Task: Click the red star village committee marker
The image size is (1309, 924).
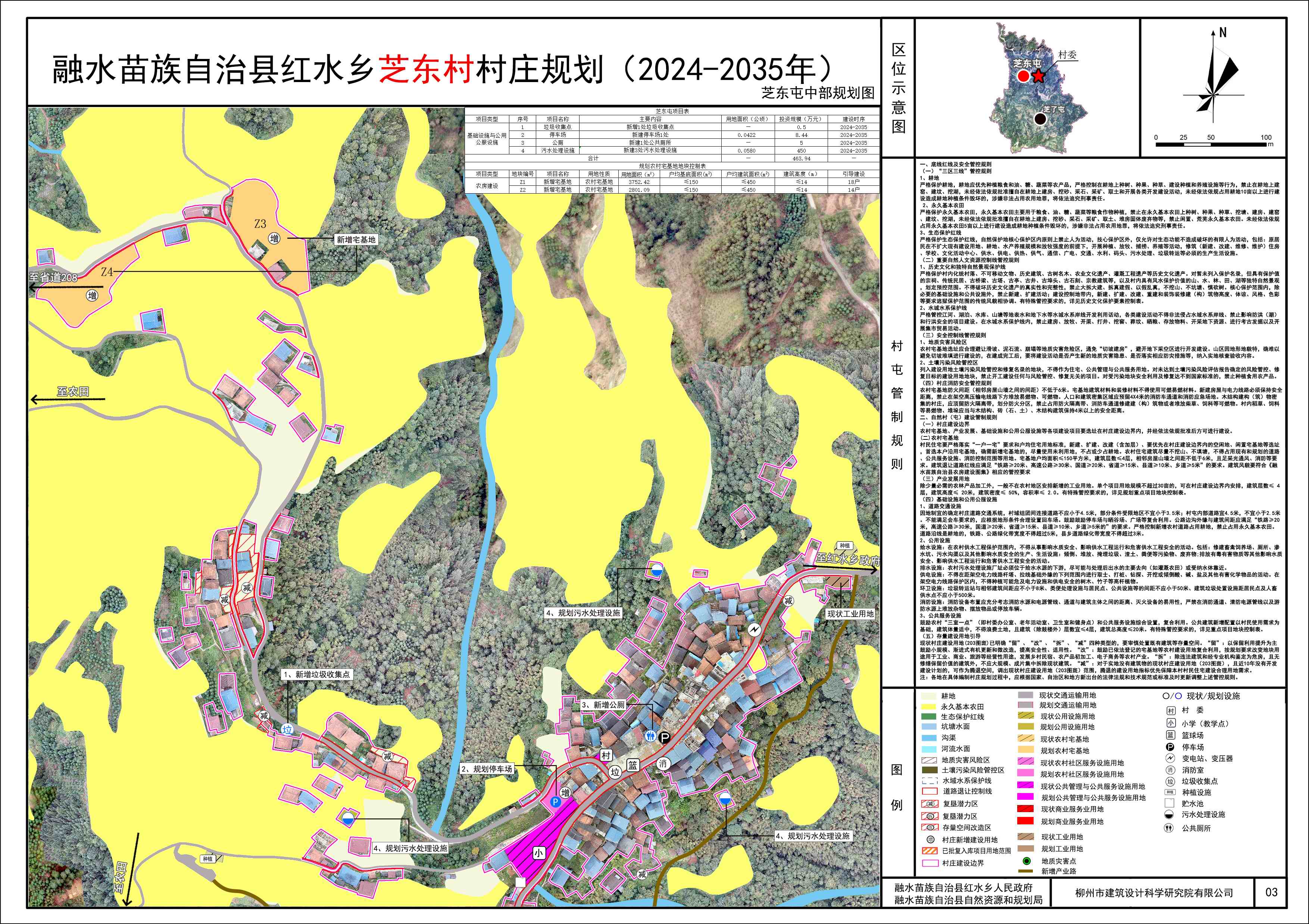Action: pos(1038,76)
